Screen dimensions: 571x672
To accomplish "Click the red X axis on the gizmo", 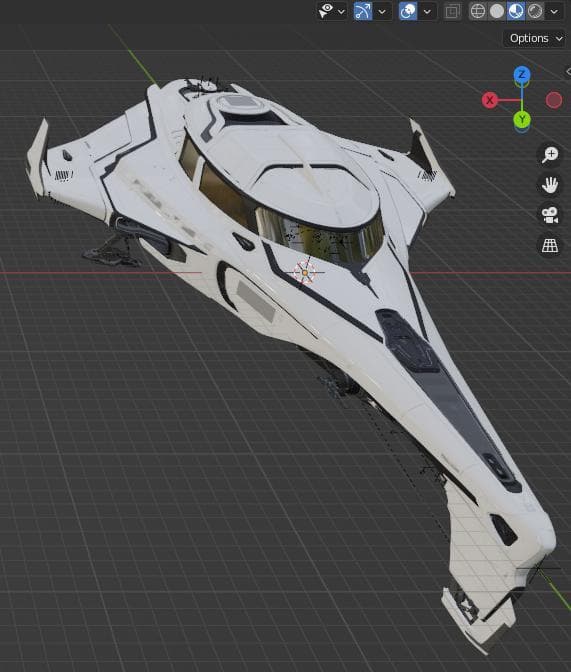I will pos(490,100).
